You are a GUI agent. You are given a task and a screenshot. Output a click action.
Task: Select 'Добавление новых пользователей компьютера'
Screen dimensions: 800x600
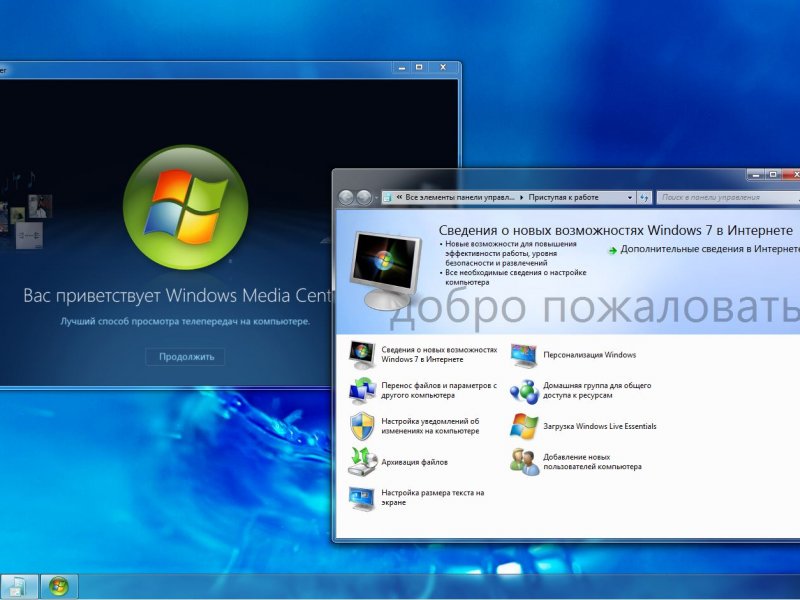592,462
